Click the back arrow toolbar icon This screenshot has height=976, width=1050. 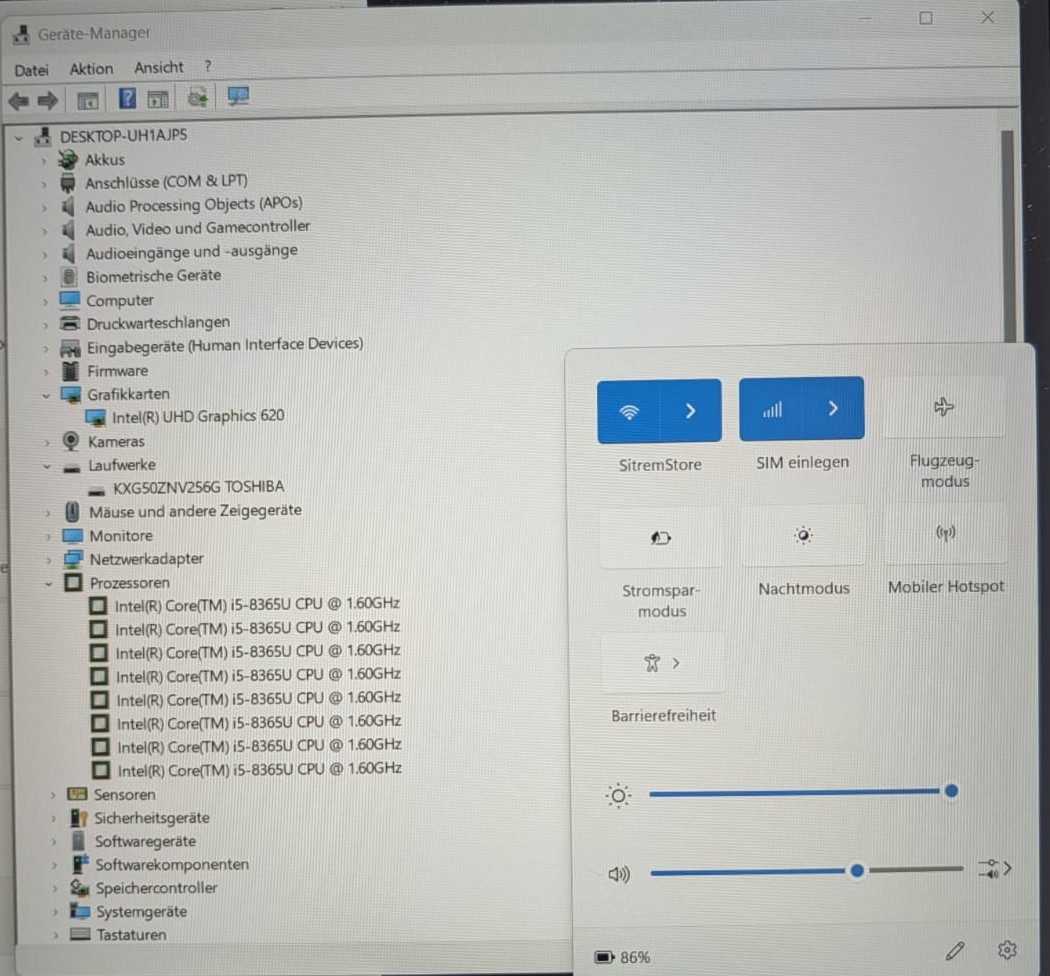click(19, 101)
